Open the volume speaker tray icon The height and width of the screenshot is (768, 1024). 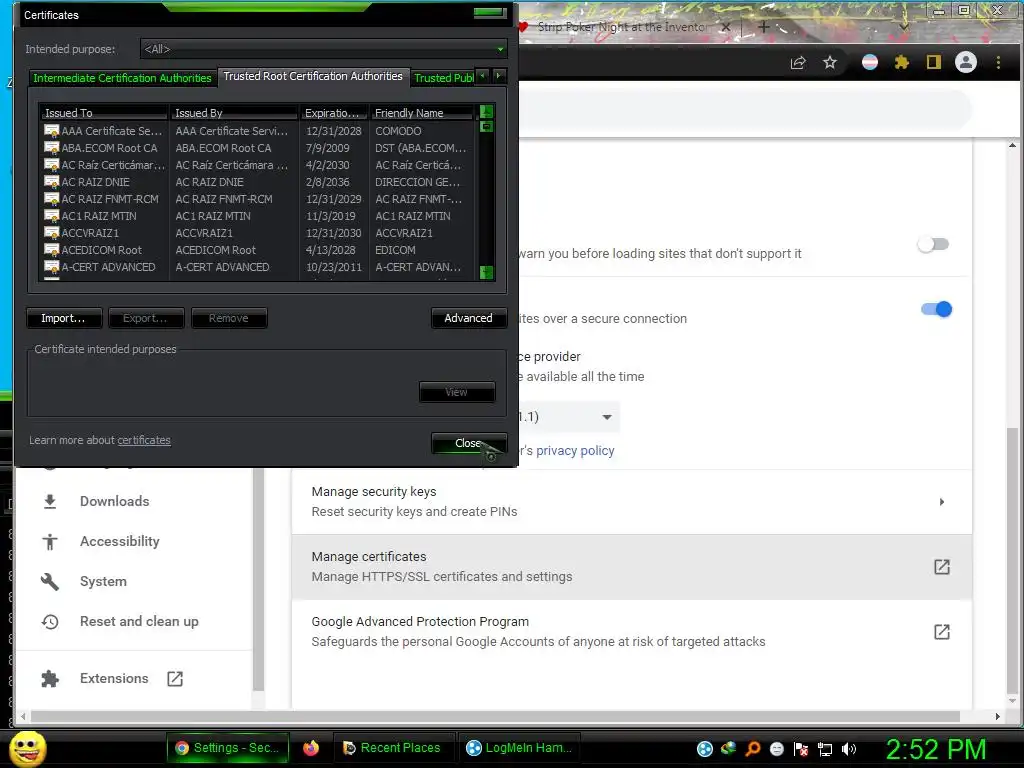(x=849, y=749)
